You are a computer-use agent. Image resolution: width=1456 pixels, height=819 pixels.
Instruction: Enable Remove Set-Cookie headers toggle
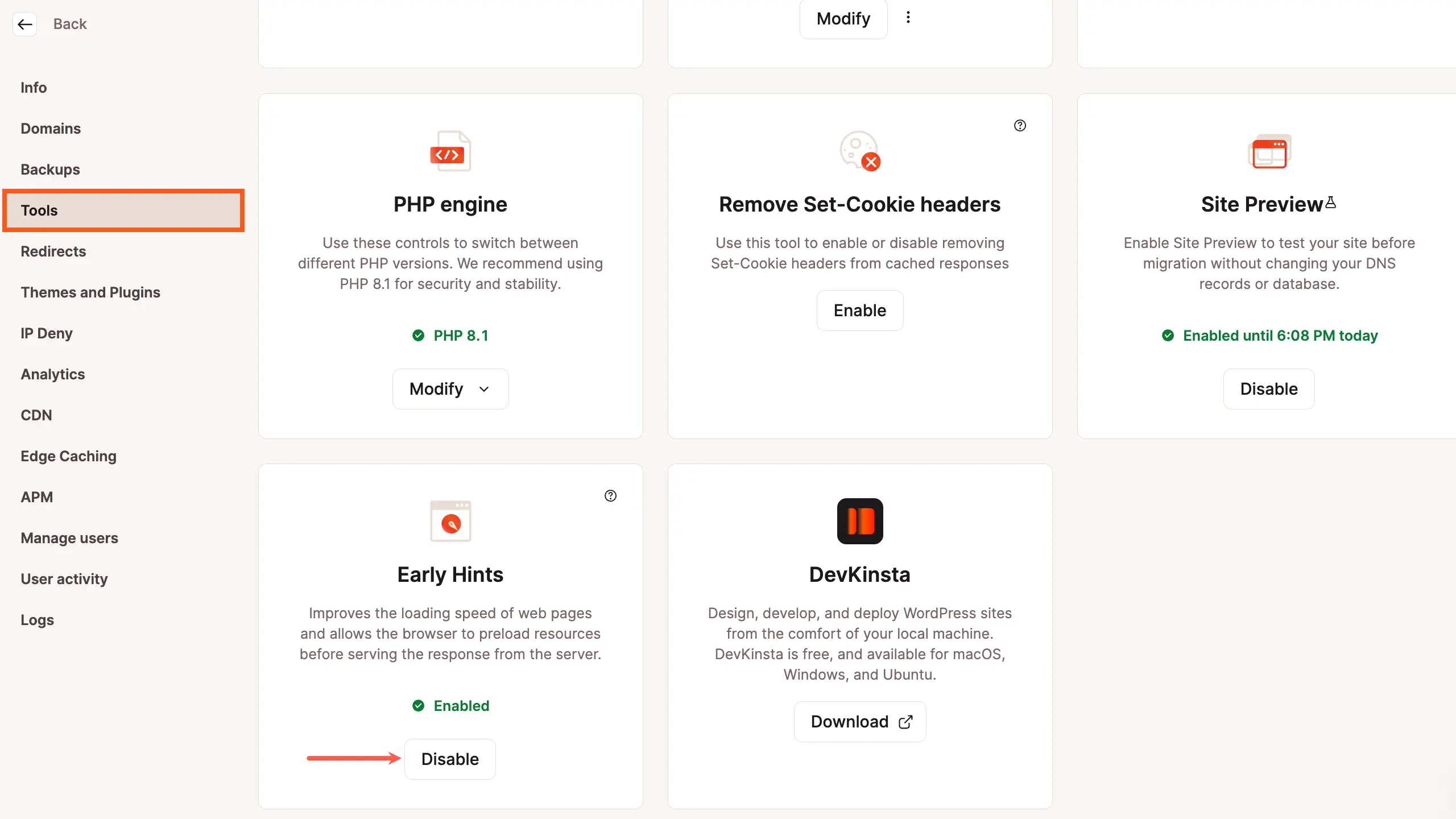tap(859, 310)
